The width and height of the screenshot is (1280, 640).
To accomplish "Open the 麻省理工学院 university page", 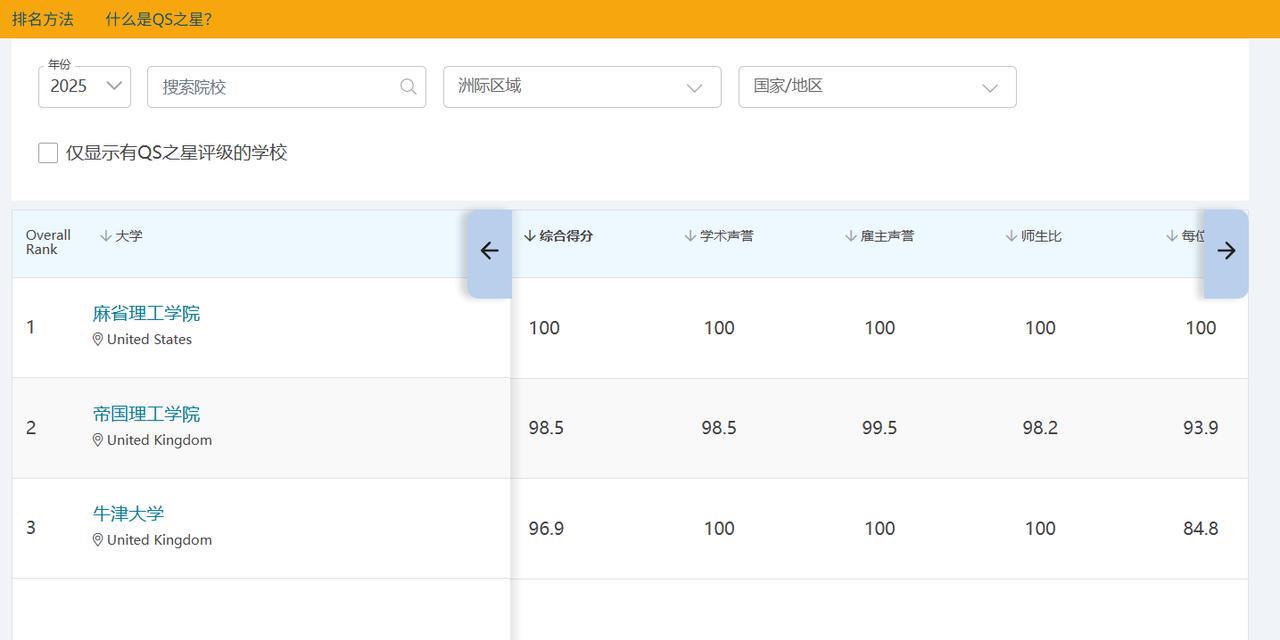I will click(146, 313).
